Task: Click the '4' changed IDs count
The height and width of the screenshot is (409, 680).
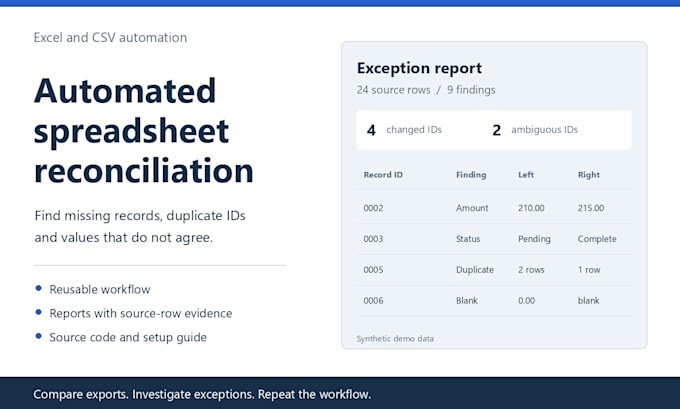Action: click(x=371, y=130)
